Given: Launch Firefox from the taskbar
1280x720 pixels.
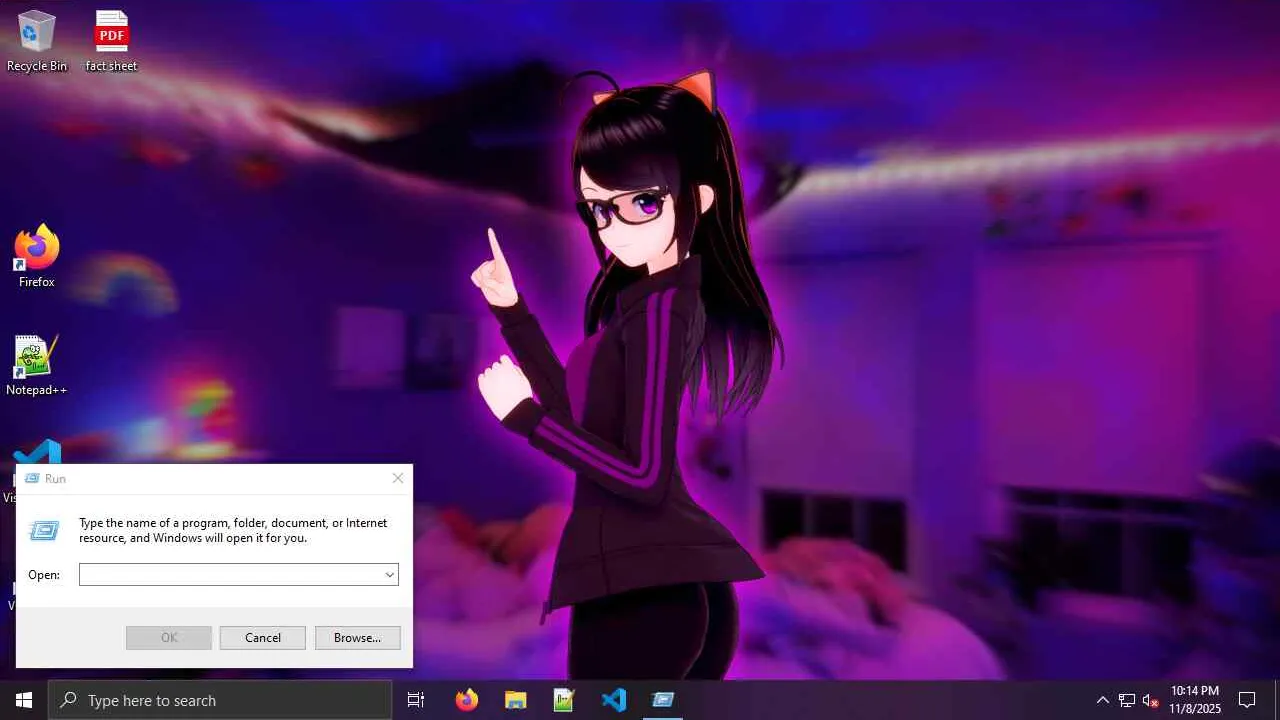Looking at the screenshot, I should pyautogui.click(x=467, y=700).
